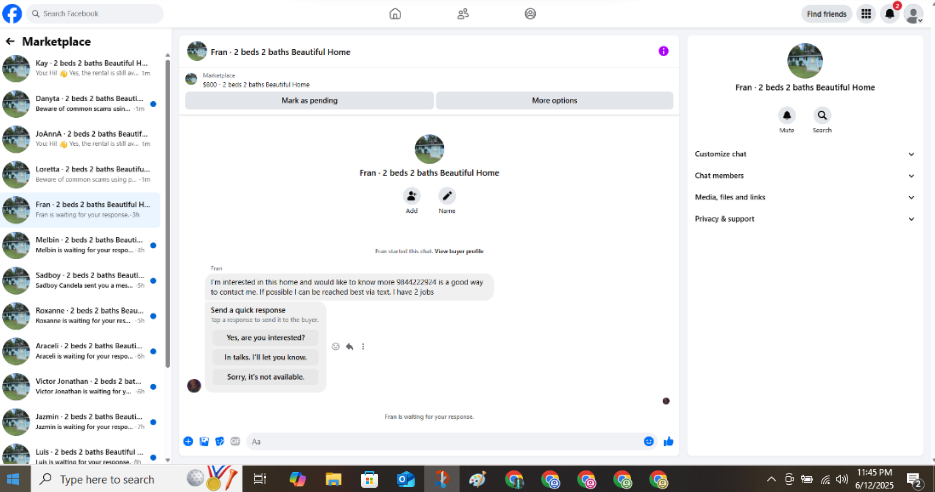Image resolution: width=935 pixels, height=492 pixels.
Task: Open the listing thumbnail in Marketplace header
Action: pos(191,79)
